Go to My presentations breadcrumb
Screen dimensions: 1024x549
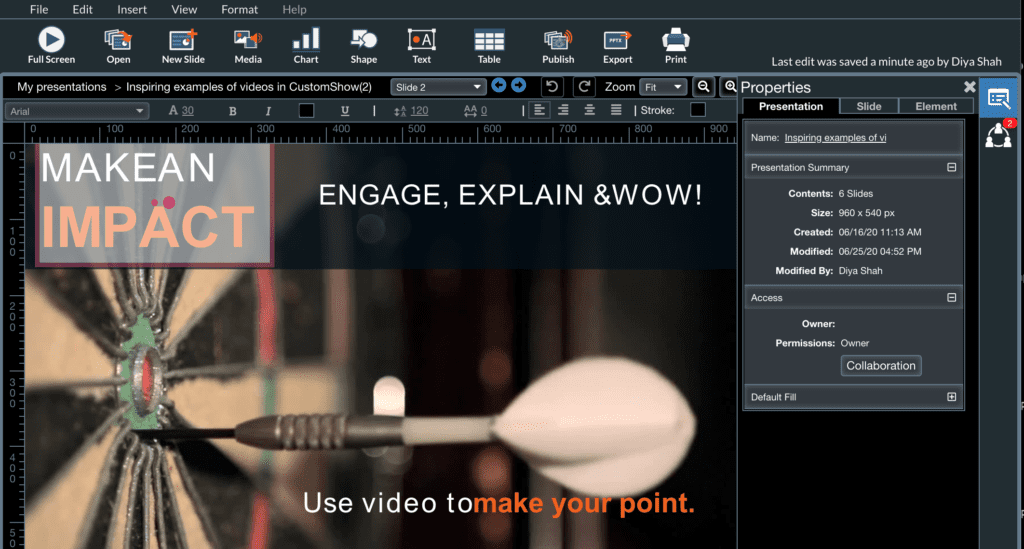pyautogui.click(x=61, y=87)
